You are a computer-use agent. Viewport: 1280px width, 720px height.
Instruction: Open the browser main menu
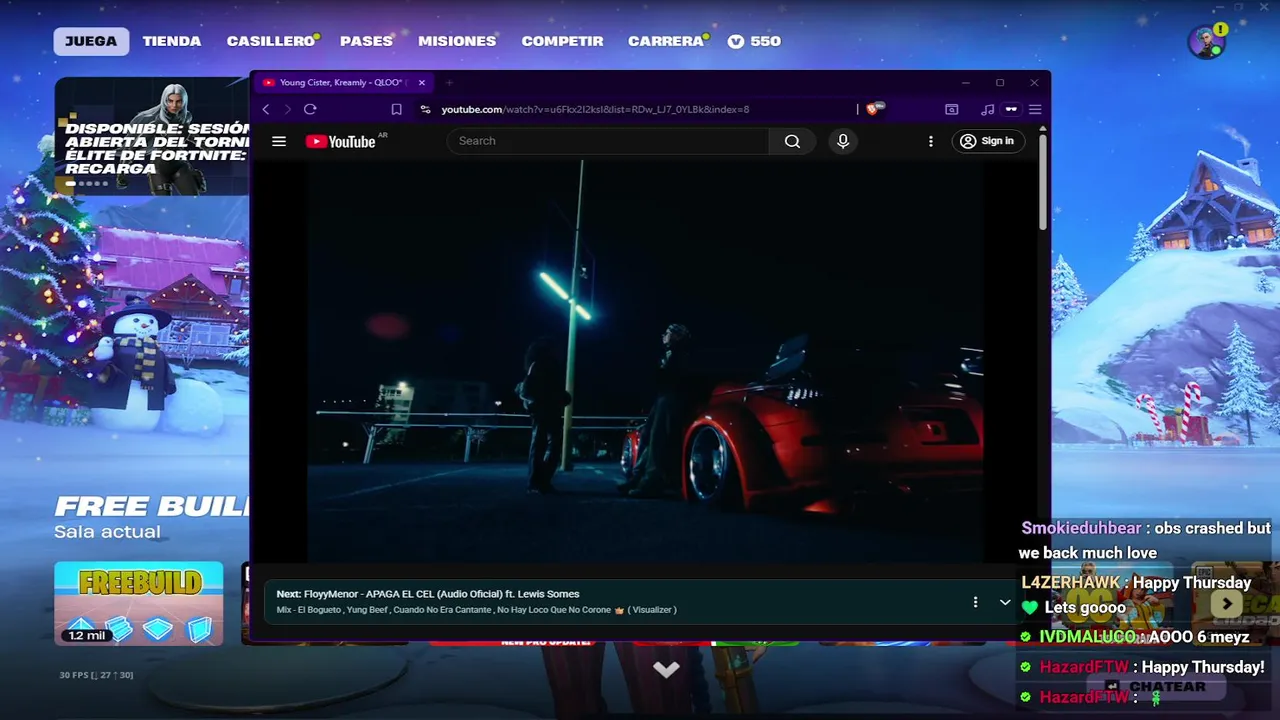pos(1035,109)
